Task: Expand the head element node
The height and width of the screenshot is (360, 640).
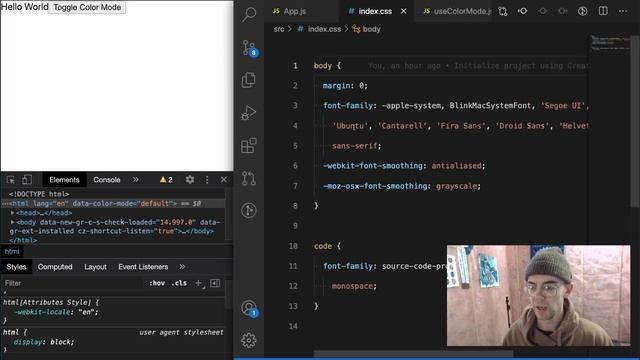Action: point(13,213)
